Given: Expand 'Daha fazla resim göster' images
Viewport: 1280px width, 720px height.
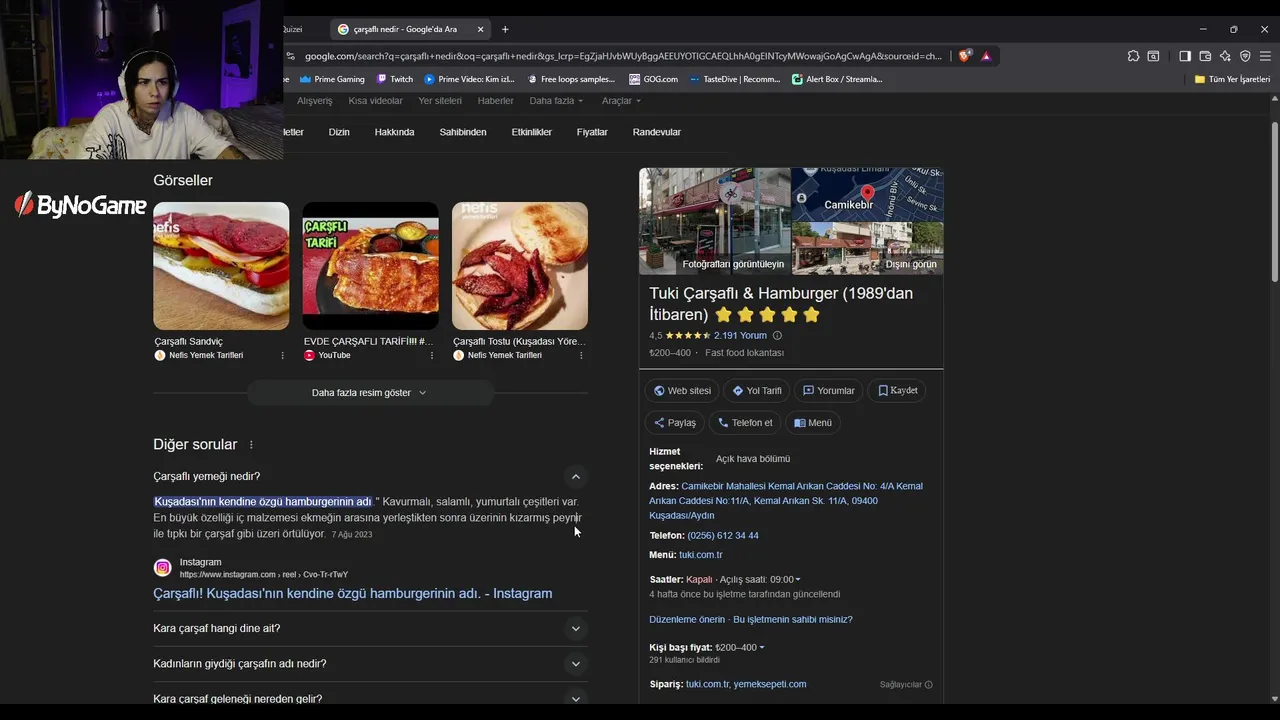Looking at the screenshot, I should 370,393.
